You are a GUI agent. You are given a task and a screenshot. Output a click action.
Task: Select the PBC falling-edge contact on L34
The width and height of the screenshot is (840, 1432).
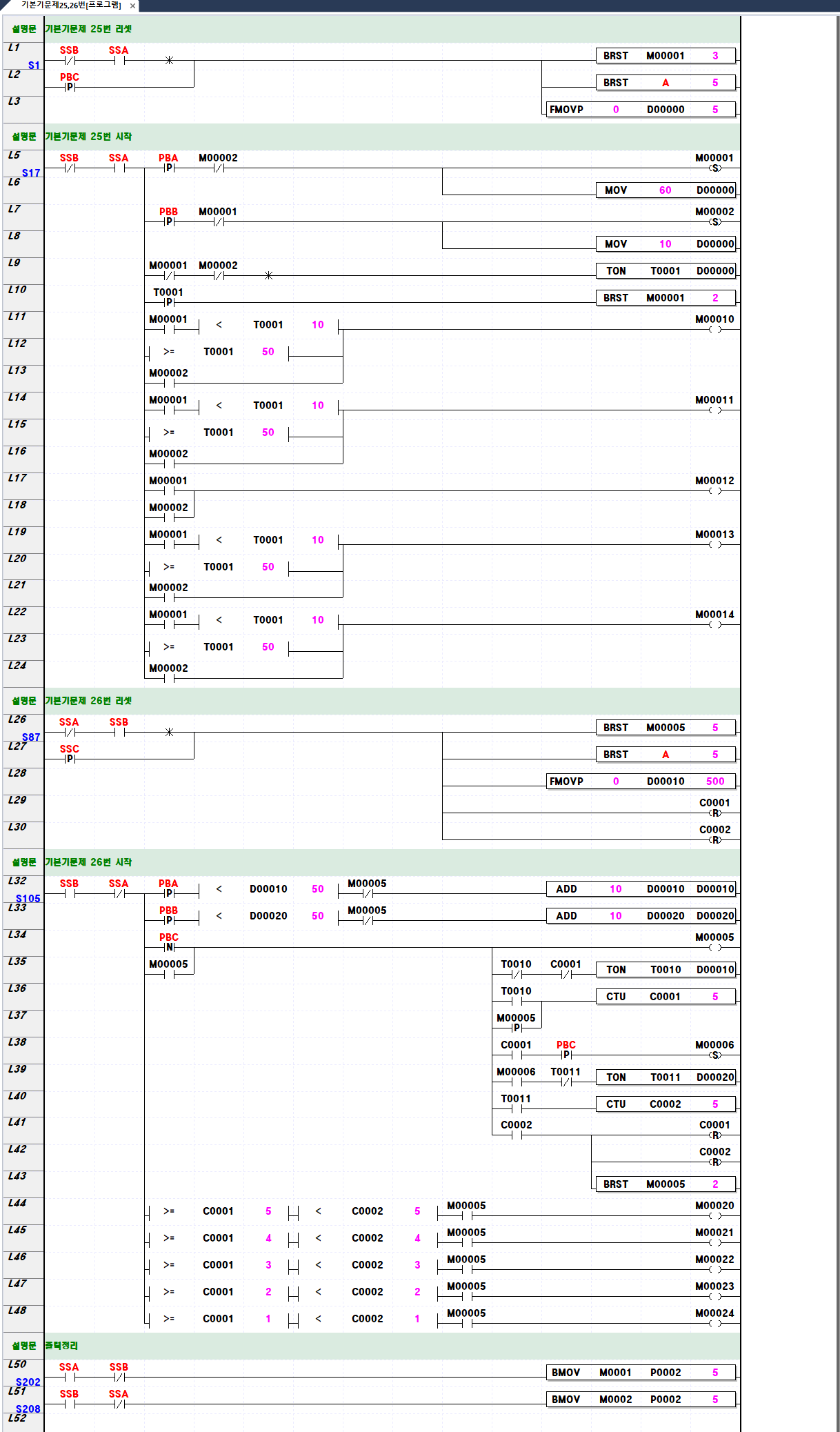click(169, 946)
